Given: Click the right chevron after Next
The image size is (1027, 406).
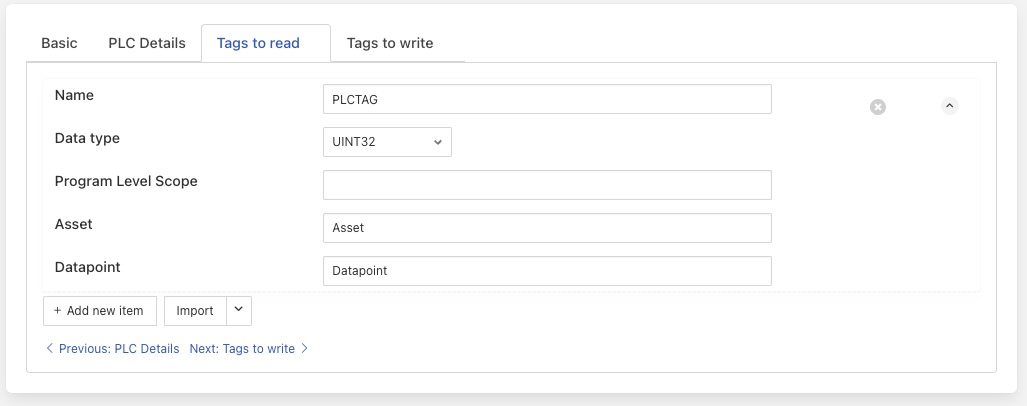Looking at the screenshot, I should (305, 349).
